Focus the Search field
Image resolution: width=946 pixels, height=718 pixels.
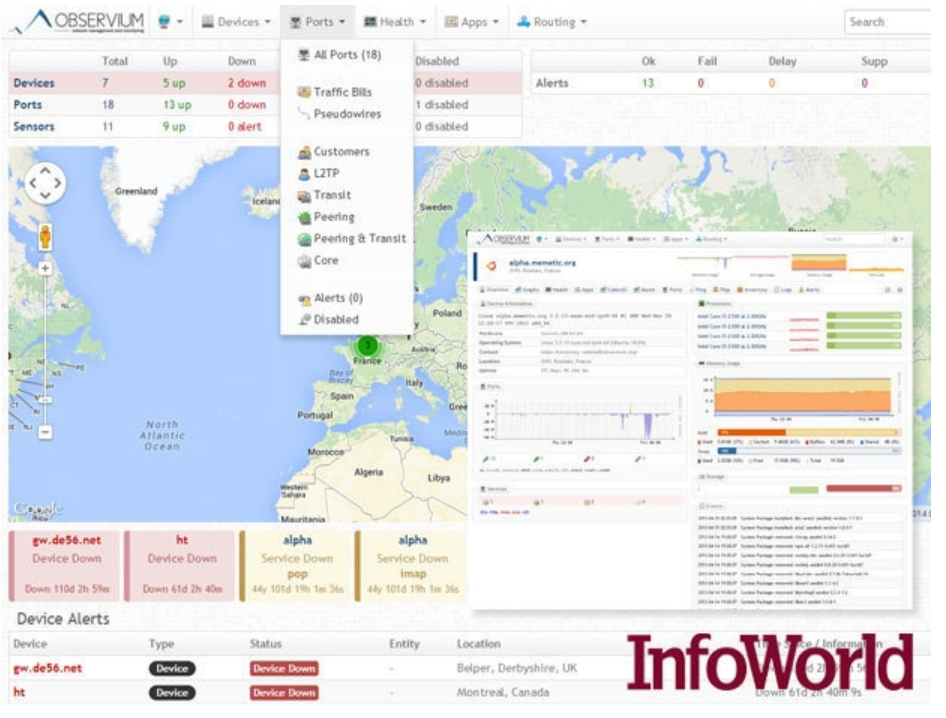point(888,22)
